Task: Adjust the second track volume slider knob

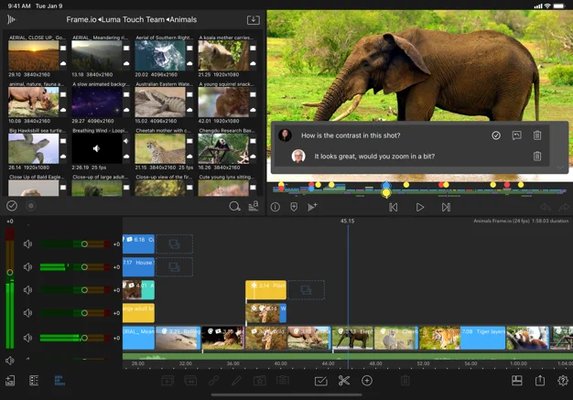Action: coord(84,267)
